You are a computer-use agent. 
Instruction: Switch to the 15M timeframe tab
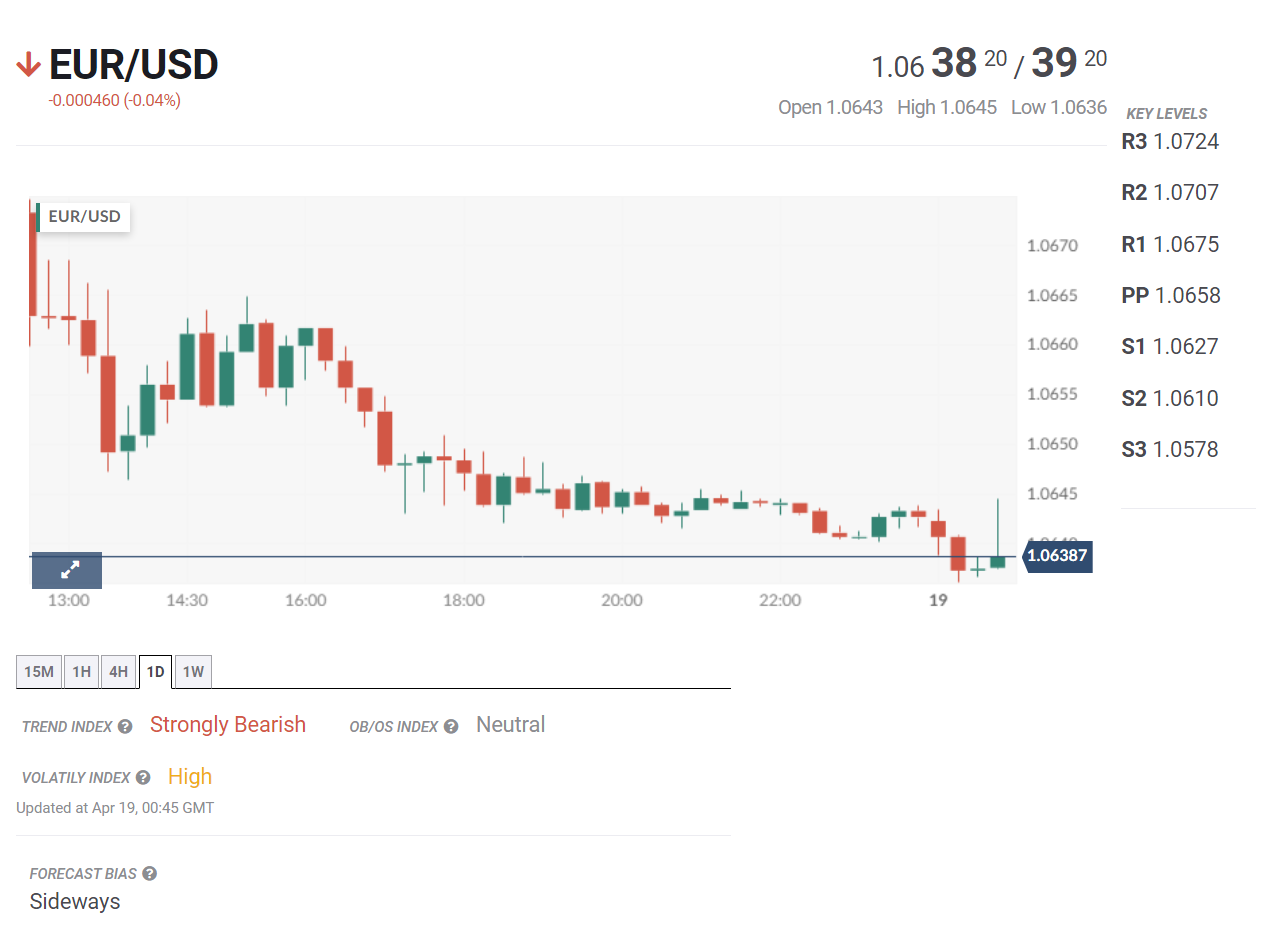tap(39, 672)
